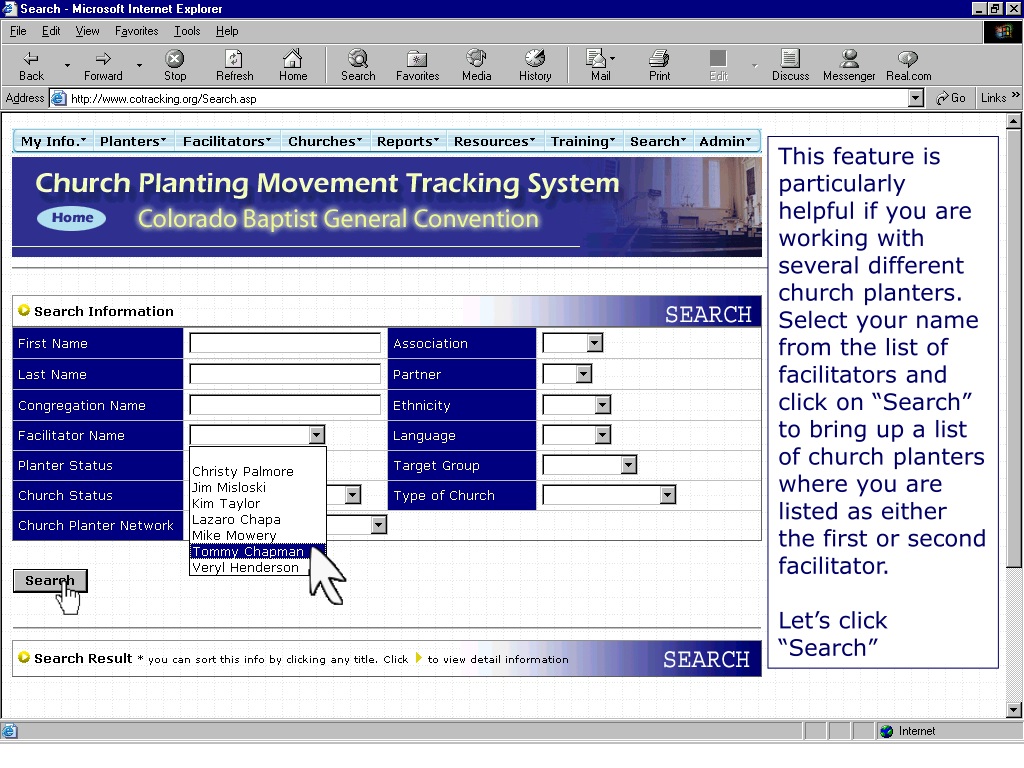Viewport: 1024px width, 768px height.
Task: Open the Back history dropdown arrow
Action: click(x=67, y=65)
